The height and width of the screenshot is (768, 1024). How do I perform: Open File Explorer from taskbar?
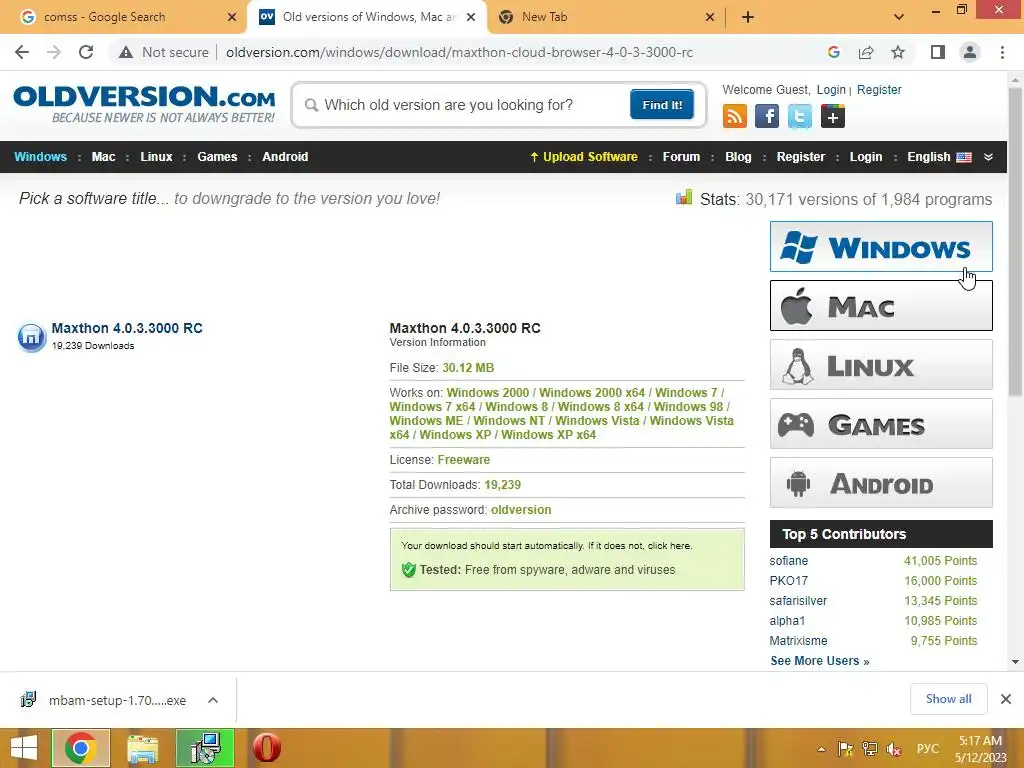pos(142,748)
